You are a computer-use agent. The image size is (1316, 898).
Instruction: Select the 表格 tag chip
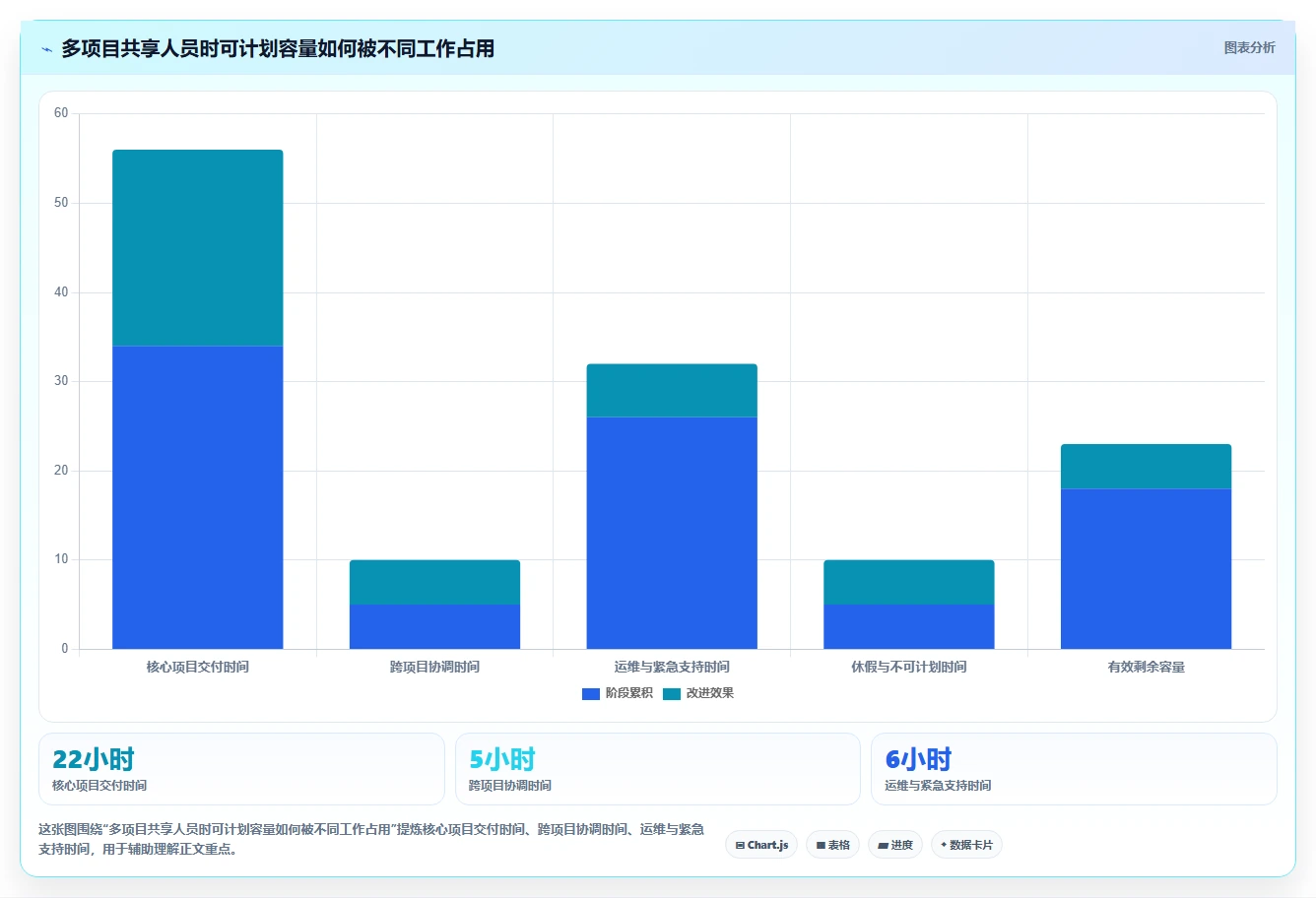832,845
